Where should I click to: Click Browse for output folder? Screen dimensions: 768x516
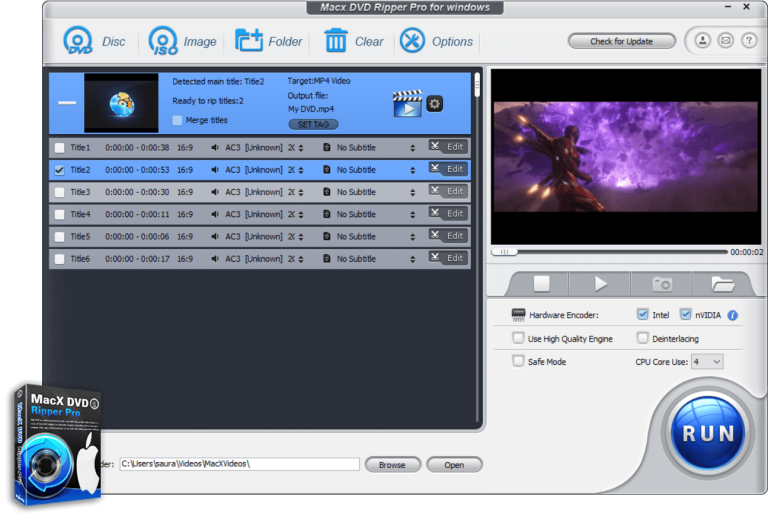coord(392,465)
